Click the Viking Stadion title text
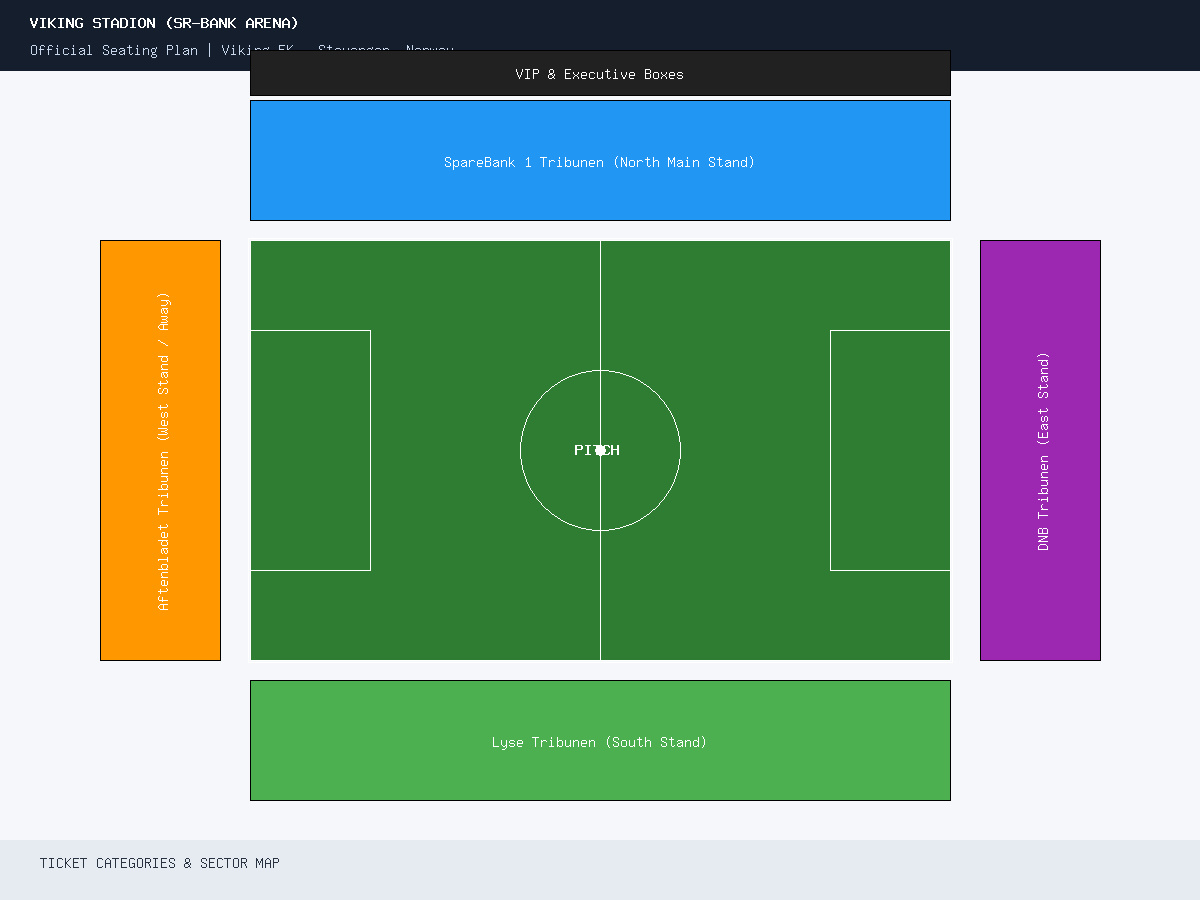 pos(164,23)
